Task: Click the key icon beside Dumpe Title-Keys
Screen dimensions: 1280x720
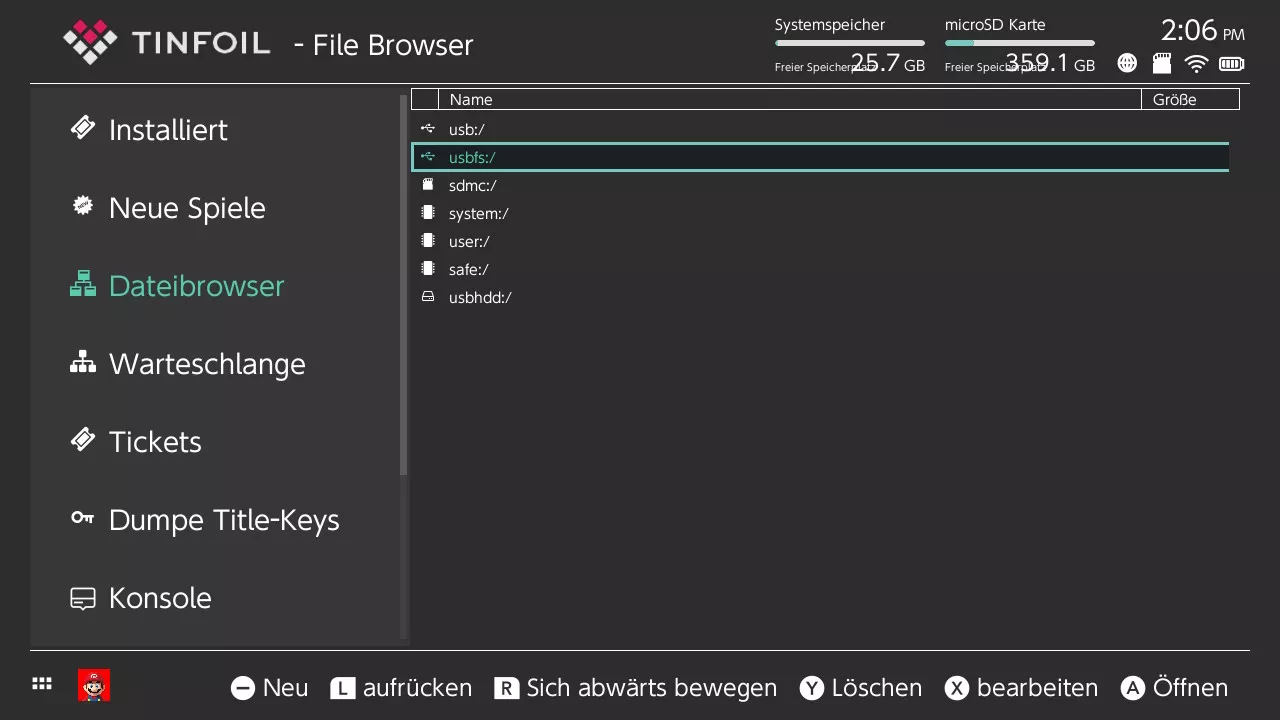Action: click(x=82, y=518)
